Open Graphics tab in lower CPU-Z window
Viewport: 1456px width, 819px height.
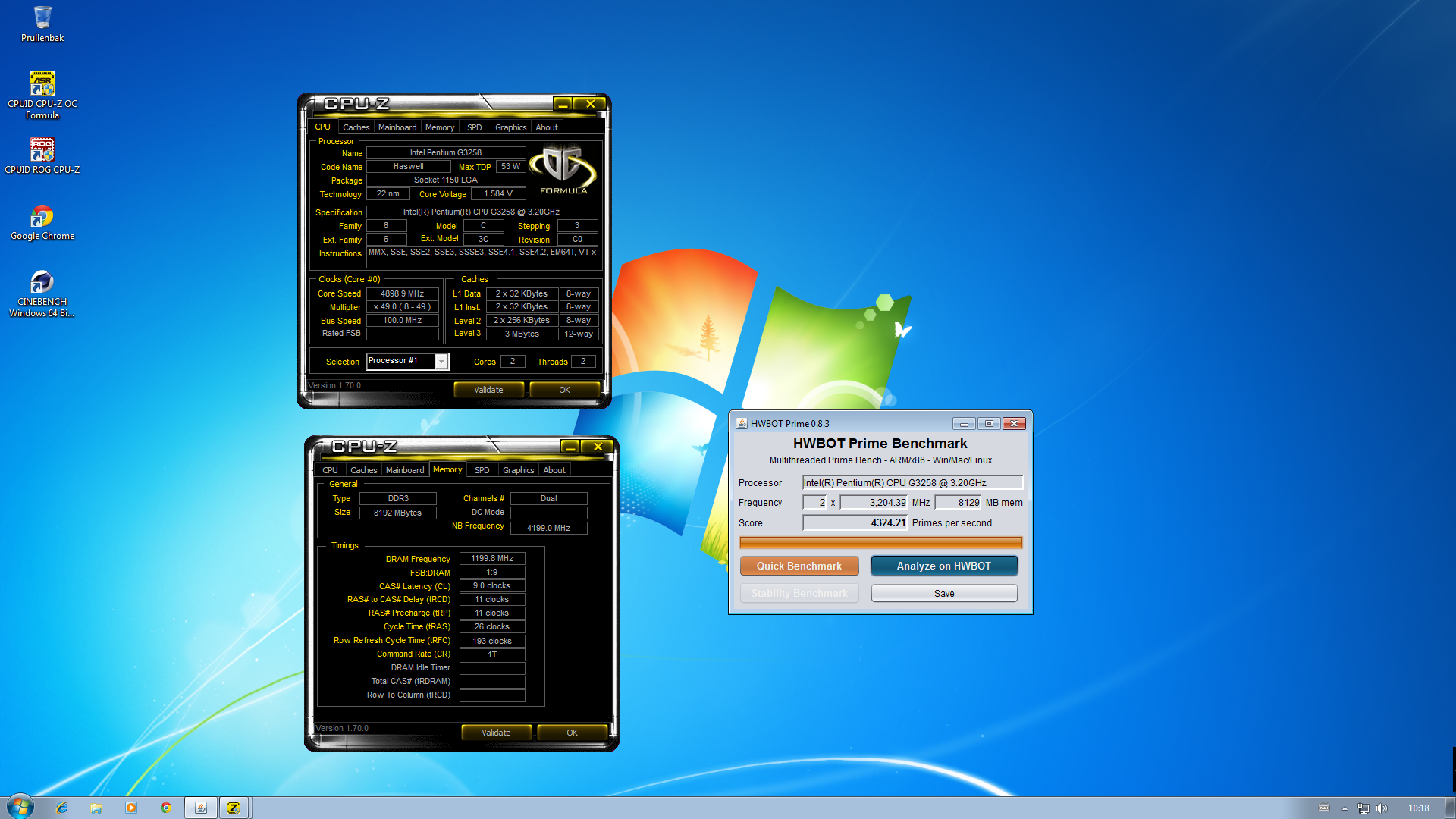[x=518, y=470]
